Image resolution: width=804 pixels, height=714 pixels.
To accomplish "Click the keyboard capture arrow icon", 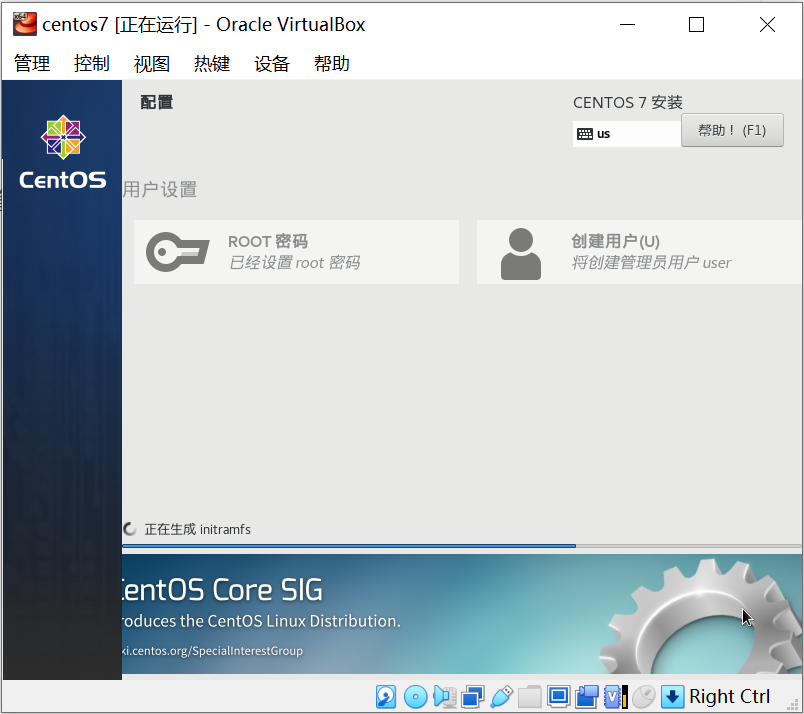I will [672, 697].
